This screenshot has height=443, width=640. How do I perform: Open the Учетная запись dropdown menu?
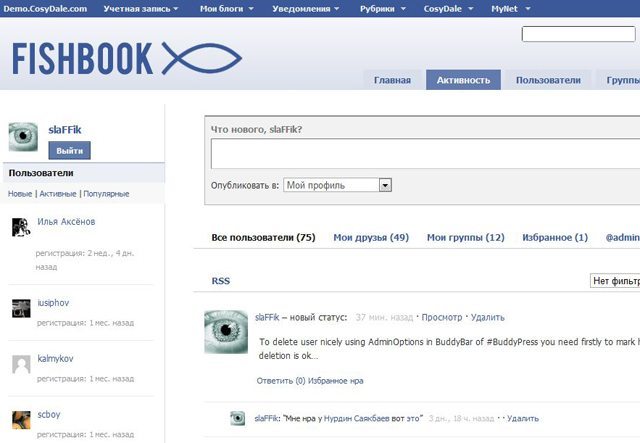coord(141,9)
